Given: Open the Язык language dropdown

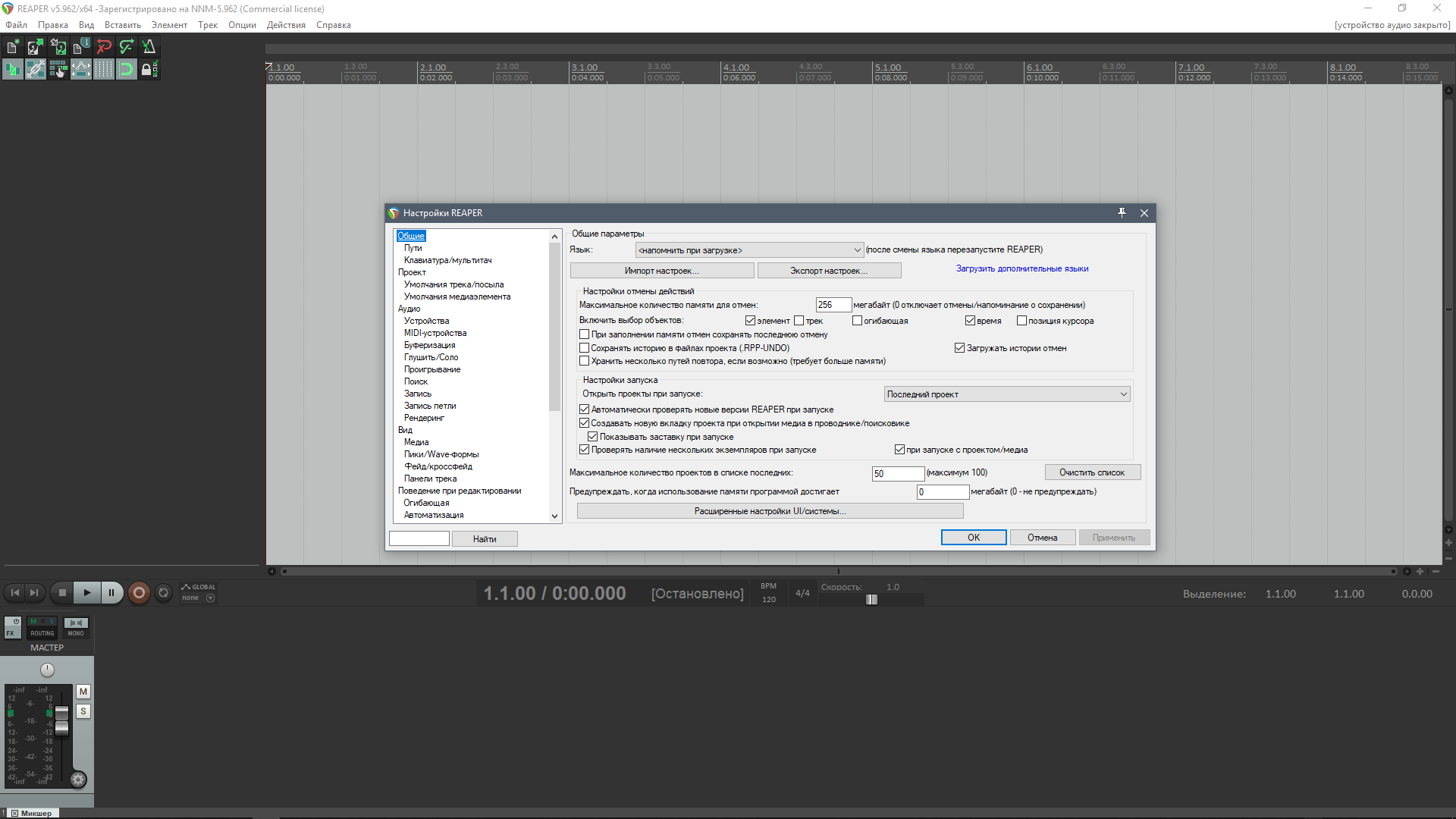Looking at the screenshot, I should tap(749, 250).
